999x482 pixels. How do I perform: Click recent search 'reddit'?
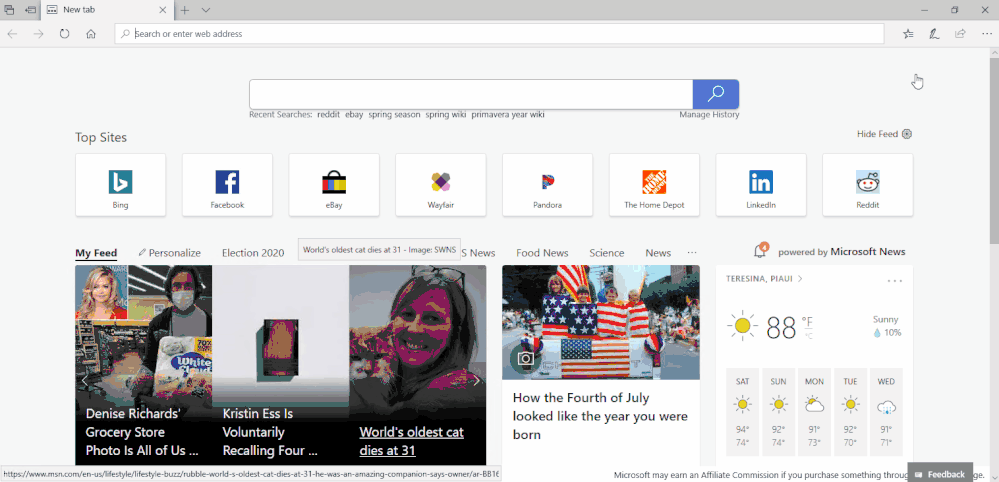point(329,115)
